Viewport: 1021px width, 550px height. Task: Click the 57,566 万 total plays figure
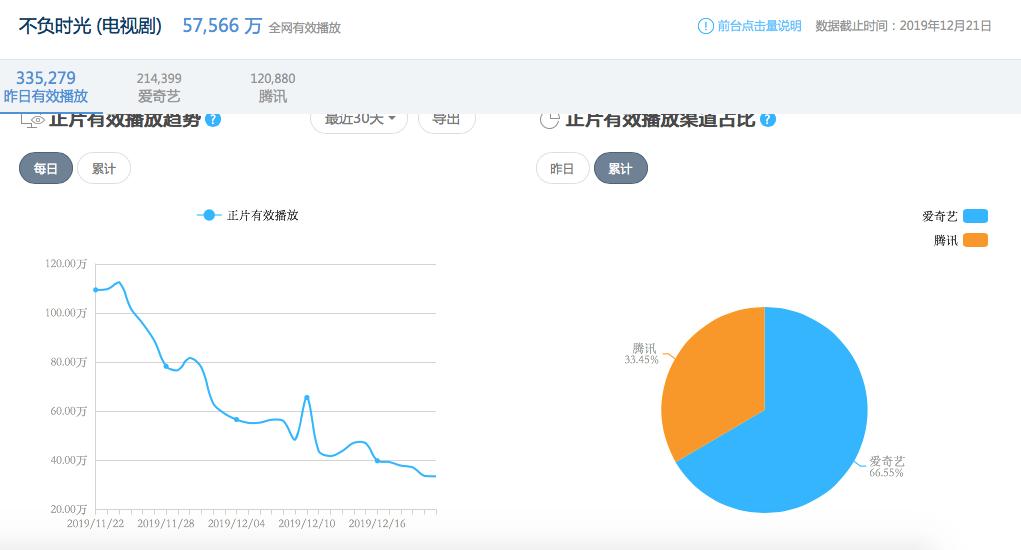pyautogui.click(x=222, y=26)
